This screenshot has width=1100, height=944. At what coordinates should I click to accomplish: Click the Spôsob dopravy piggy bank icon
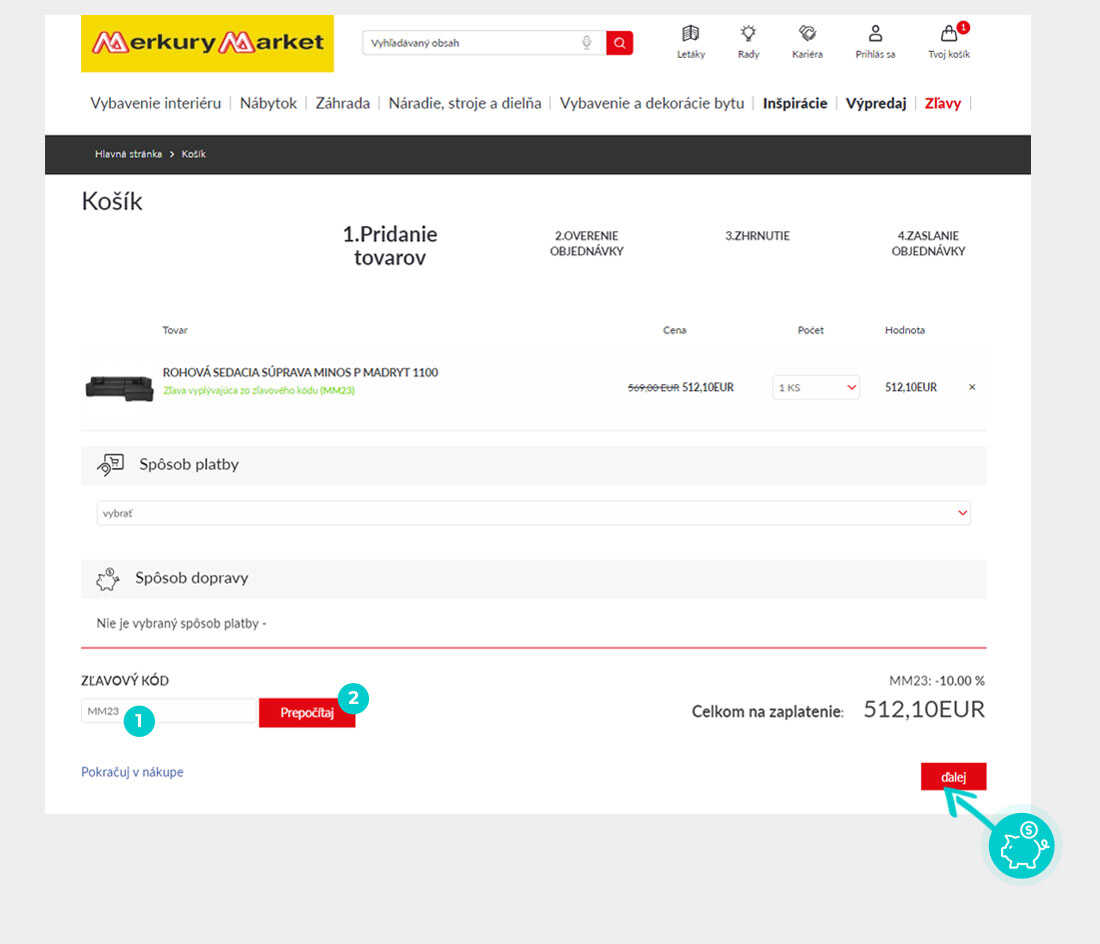108,579
